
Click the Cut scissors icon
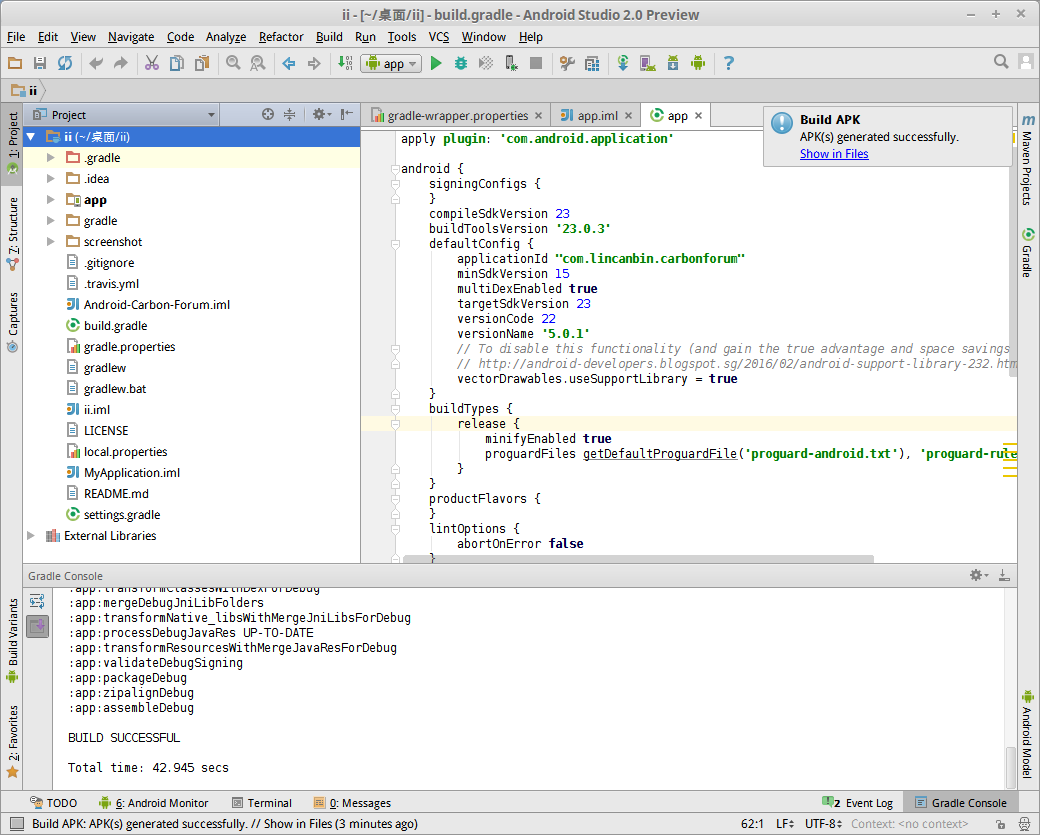[x=152, y=63]
